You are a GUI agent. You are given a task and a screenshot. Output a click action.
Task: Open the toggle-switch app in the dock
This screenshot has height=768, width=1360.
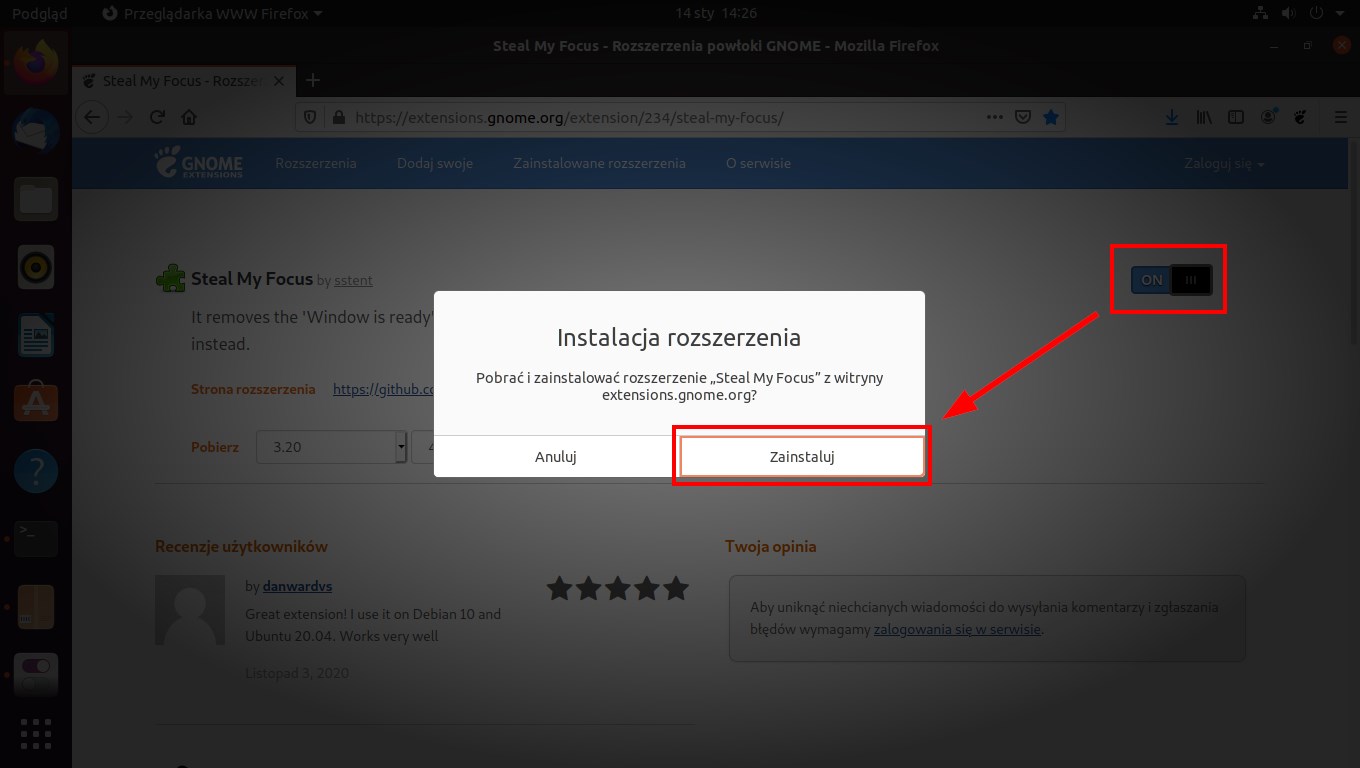click(36, 674)
